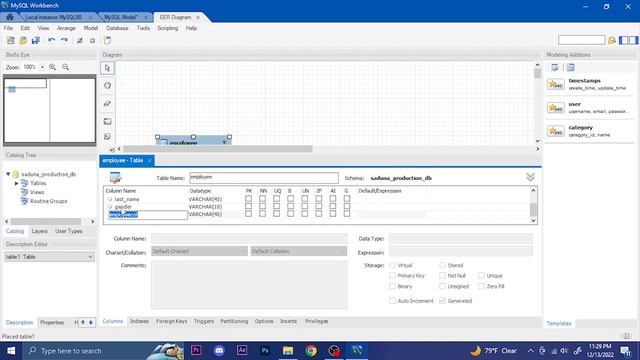Click the Windows Start button
This screenshot has width=640, height=360.
[x=11, y=351]
